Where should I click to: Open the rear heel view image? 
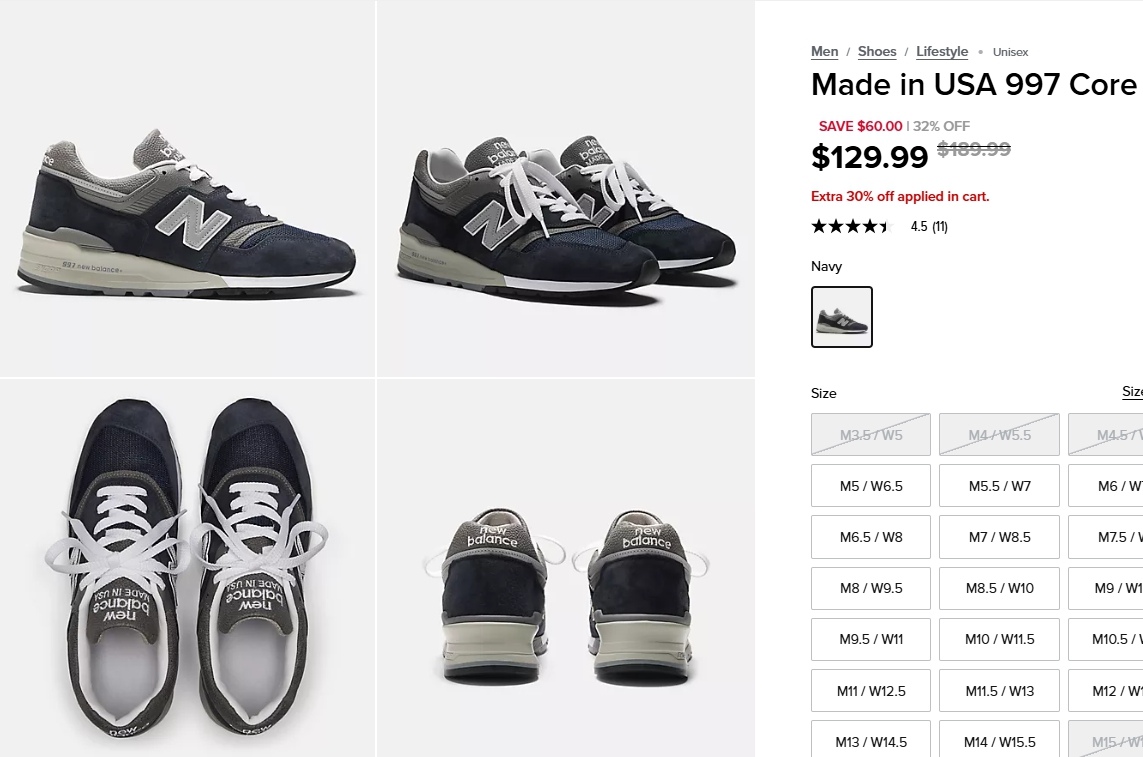tap(566, 568)
